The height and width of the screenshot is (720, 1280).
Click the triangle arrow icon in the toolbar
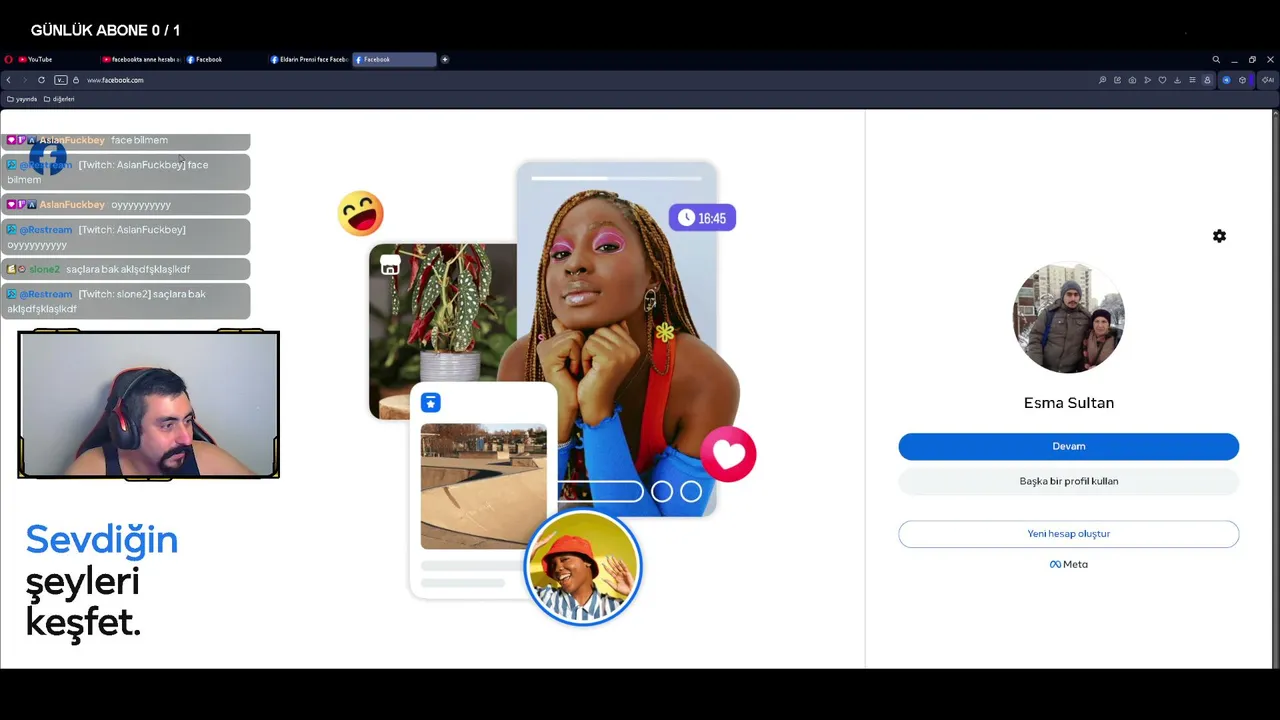[1147, 80]
